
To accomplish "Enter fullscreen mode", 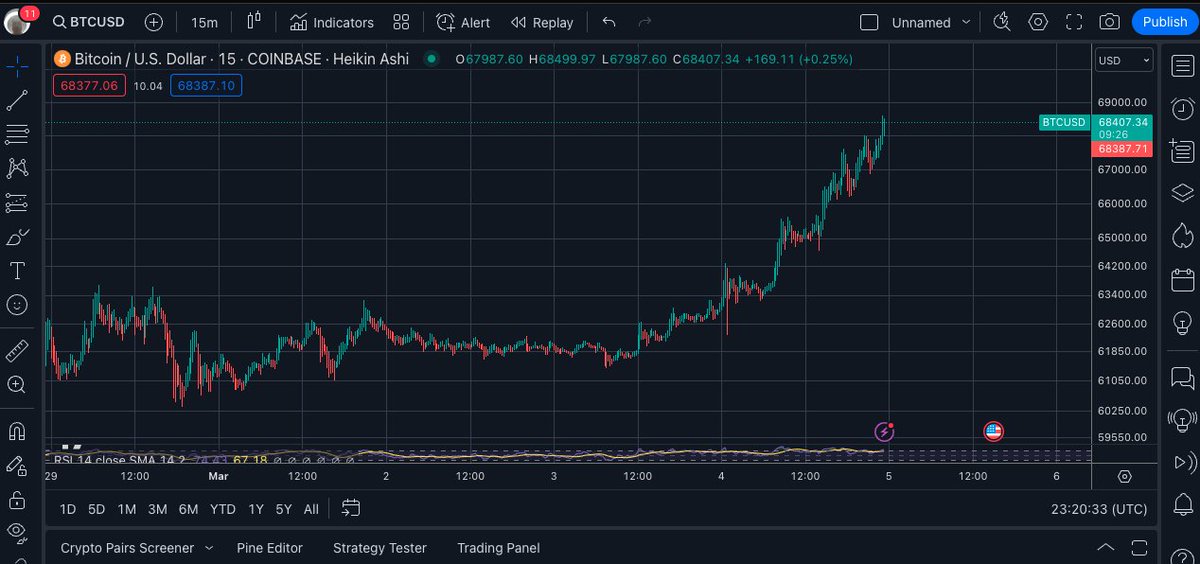I will click(x=1073, y=22).
